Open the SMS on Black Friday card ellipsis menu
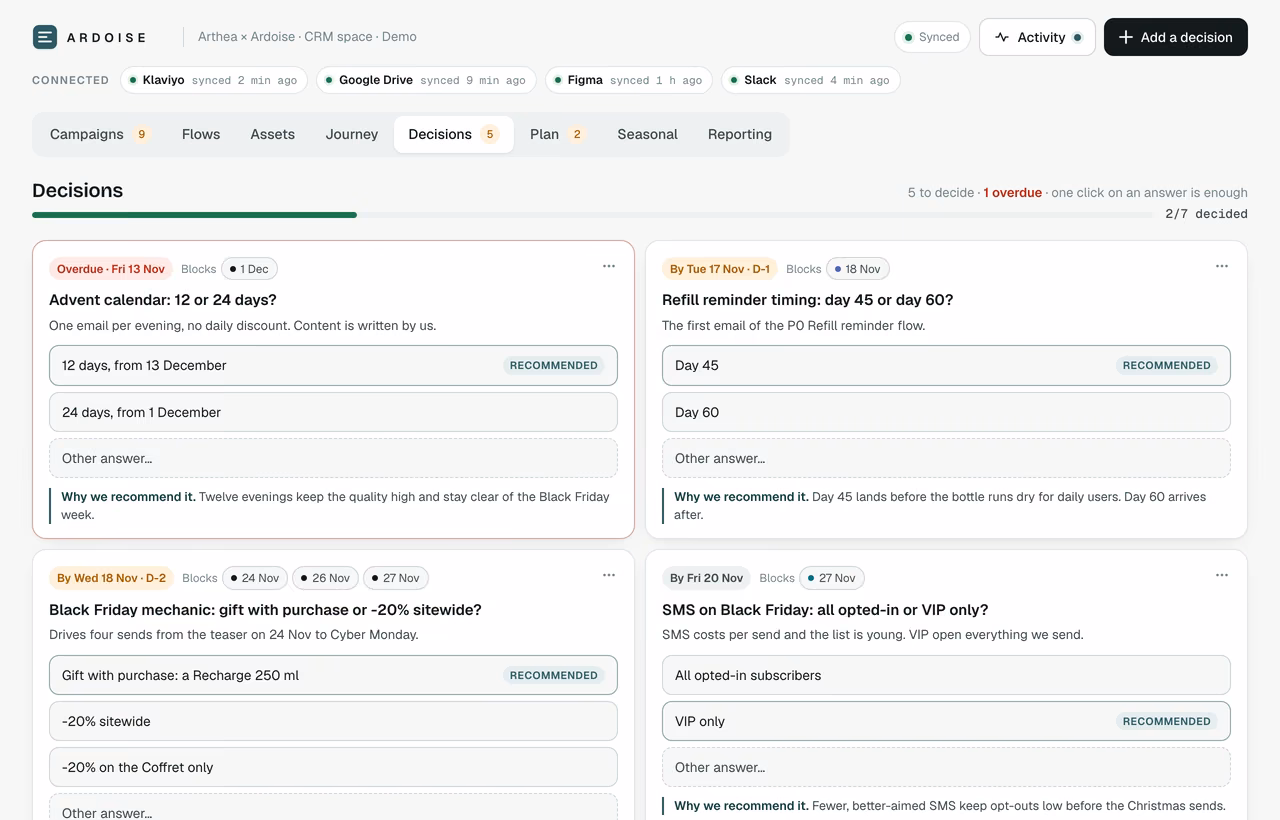 click(x=1222, y=575)
